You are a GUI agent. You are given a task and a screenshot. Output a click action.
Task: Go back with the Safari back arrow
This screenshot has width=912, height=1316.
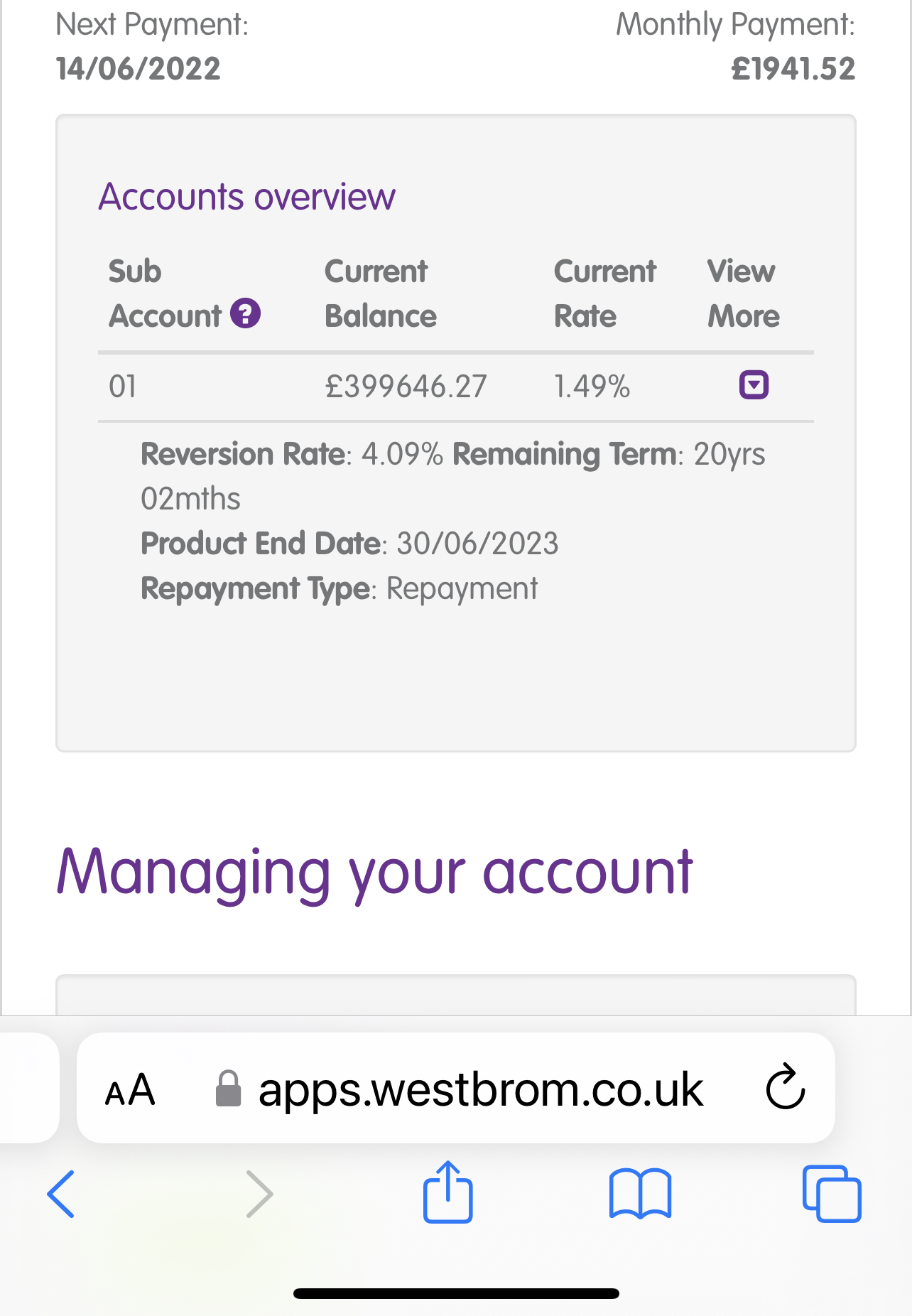[x=61, y=1194]
